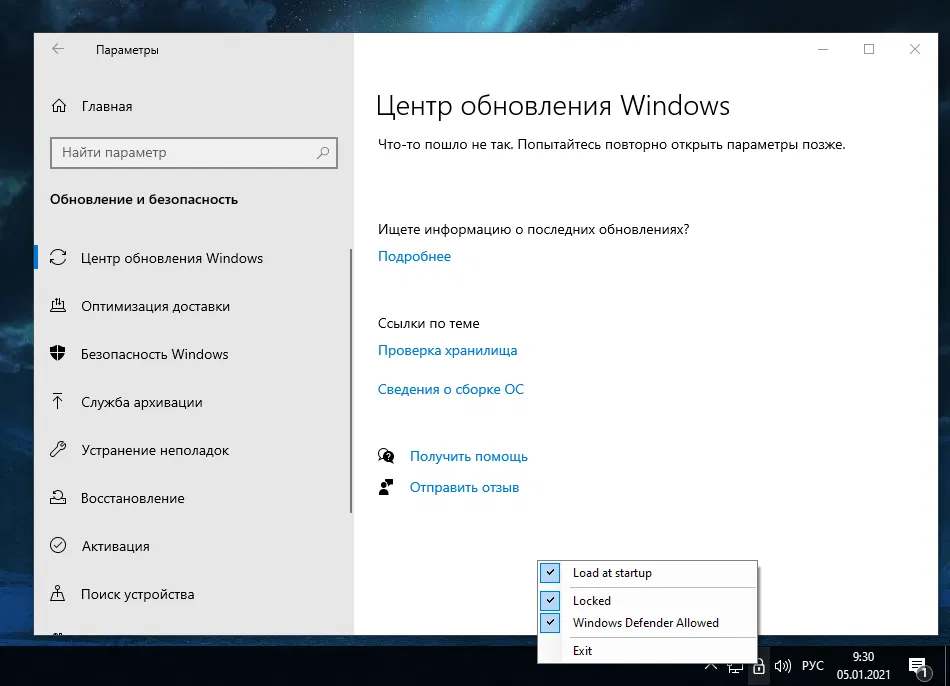The height and width of the screenshot is (686, 950).
Task: Select the Безопасность Windows shield icon
Action: tap(58, 353)
